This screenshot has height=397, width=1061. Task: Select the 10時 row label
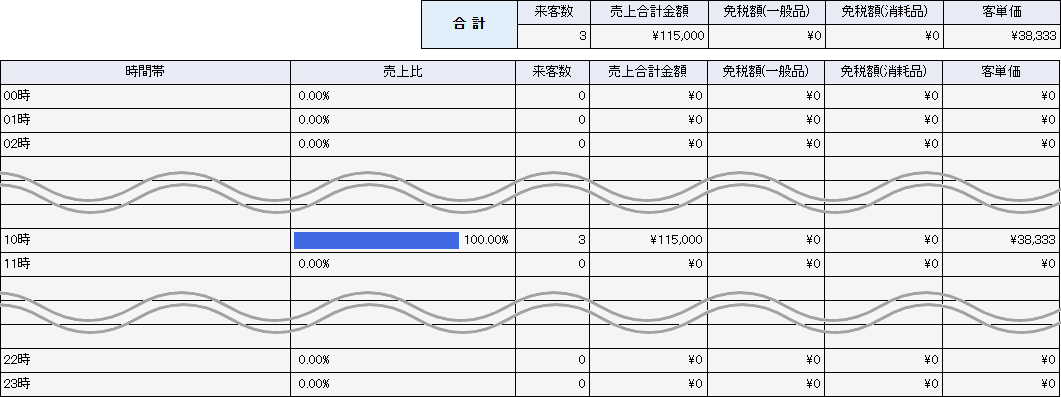17,240
